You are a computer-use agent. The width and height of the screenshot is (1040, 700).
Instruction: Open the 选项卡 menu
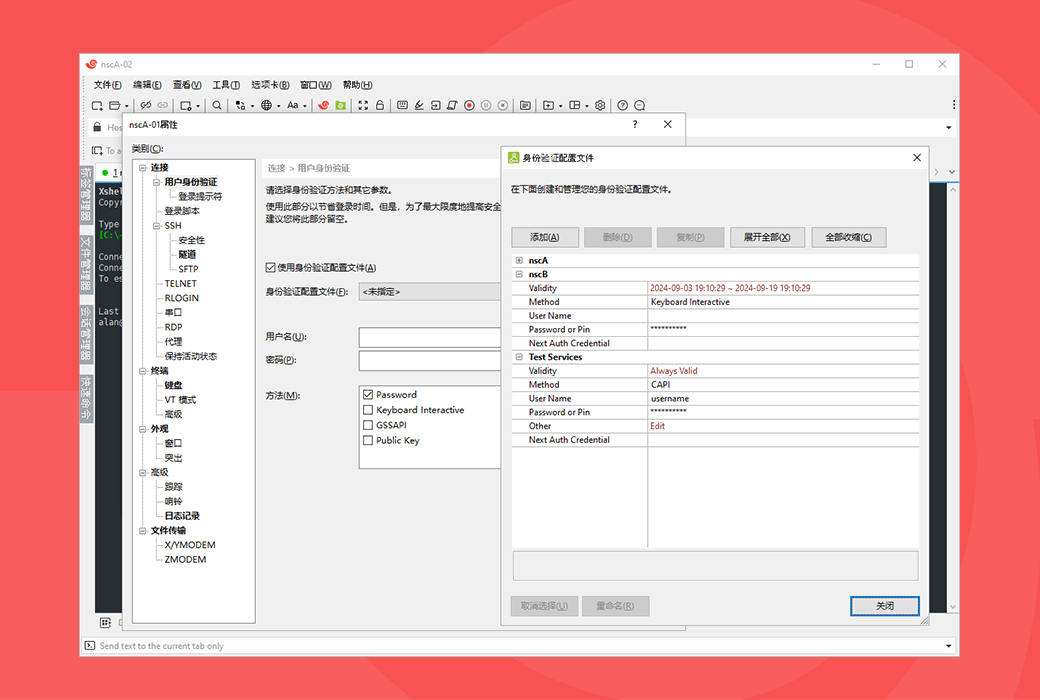[x=271, y=85]
